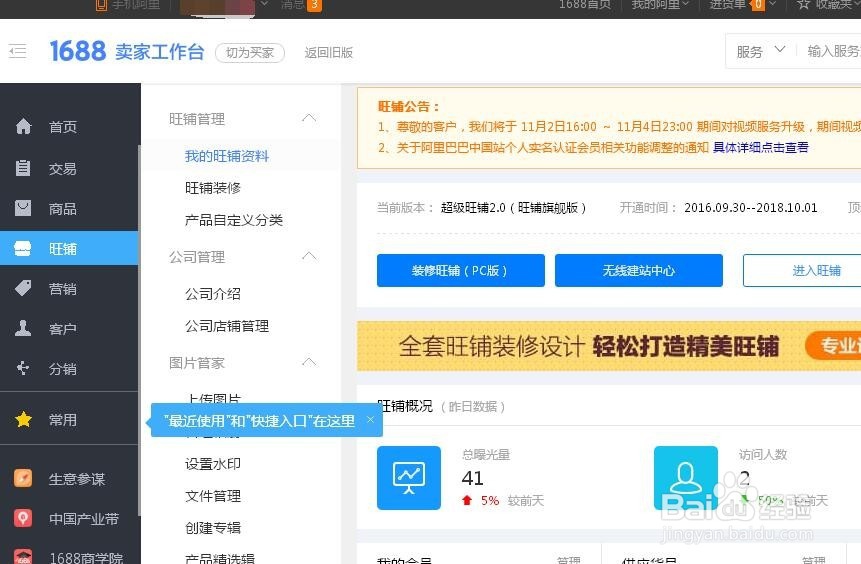The width and height of the screenshot is (861, 564).
Task: Click the 专业 orange button on banner
Action: pos(833,345)
